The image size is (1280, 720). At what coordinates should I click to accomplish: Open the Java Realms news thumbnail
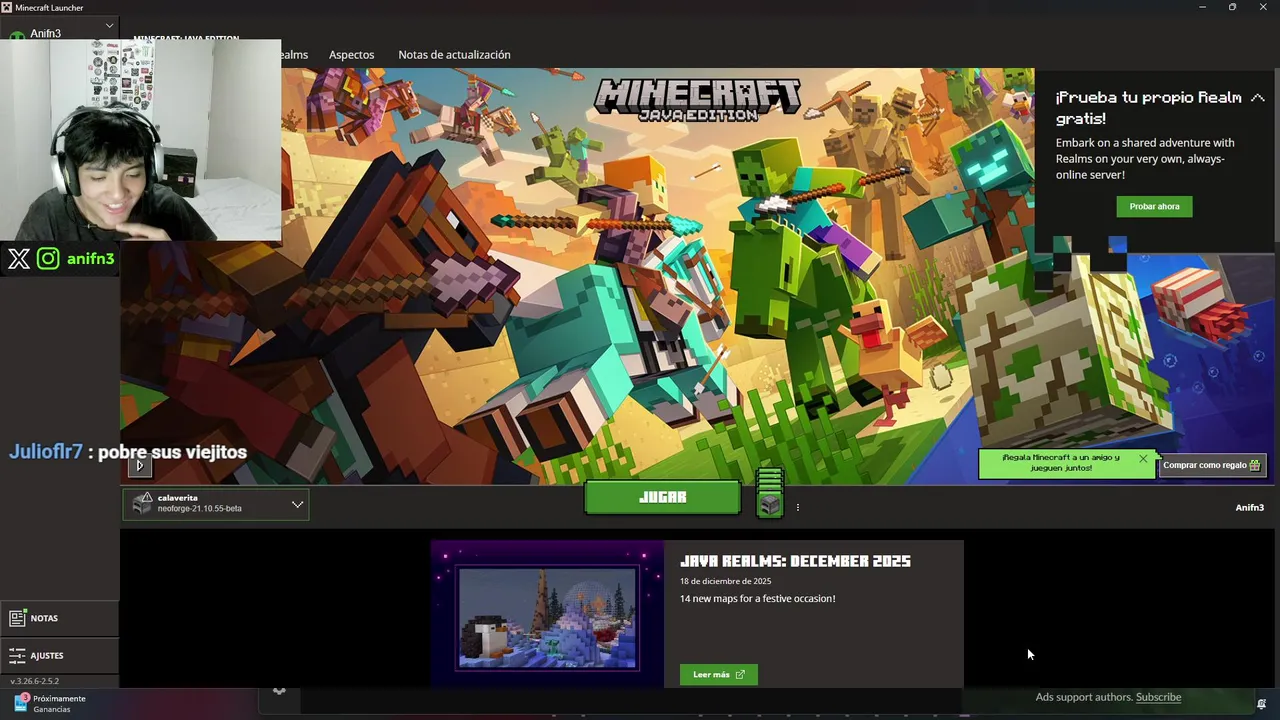coord(547,615)
